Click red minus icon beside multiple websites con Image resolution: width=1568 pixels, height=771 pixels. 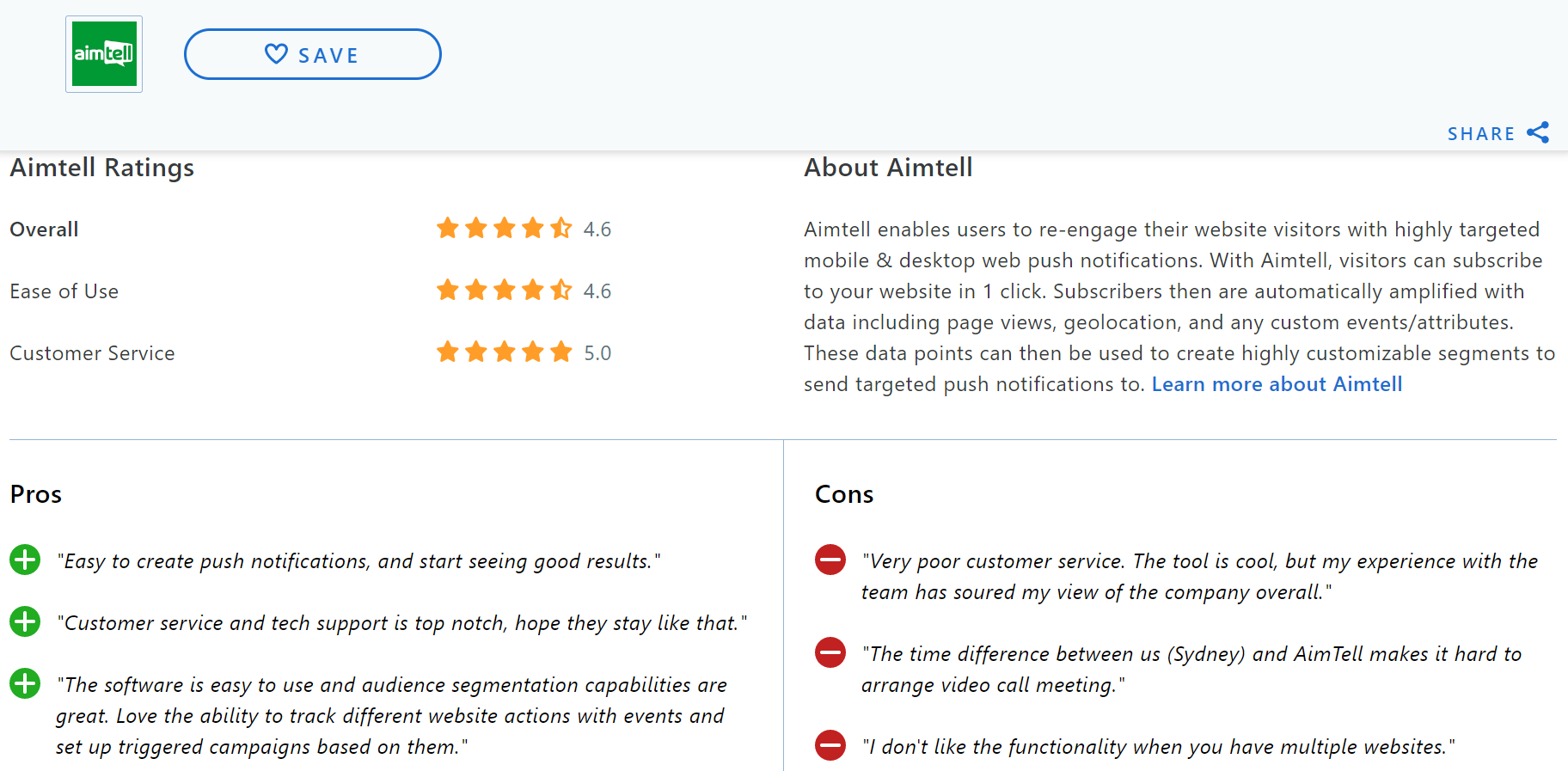click(830, 745)
